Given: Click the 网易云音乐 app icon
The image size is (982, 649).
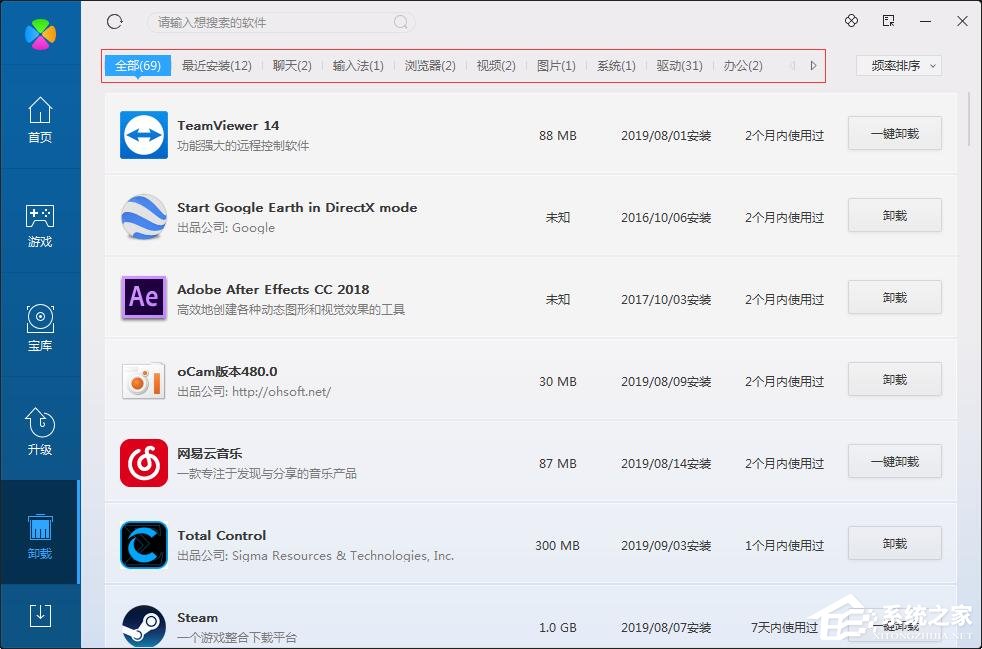Looking at the screenshot, I should pos(143,463).
